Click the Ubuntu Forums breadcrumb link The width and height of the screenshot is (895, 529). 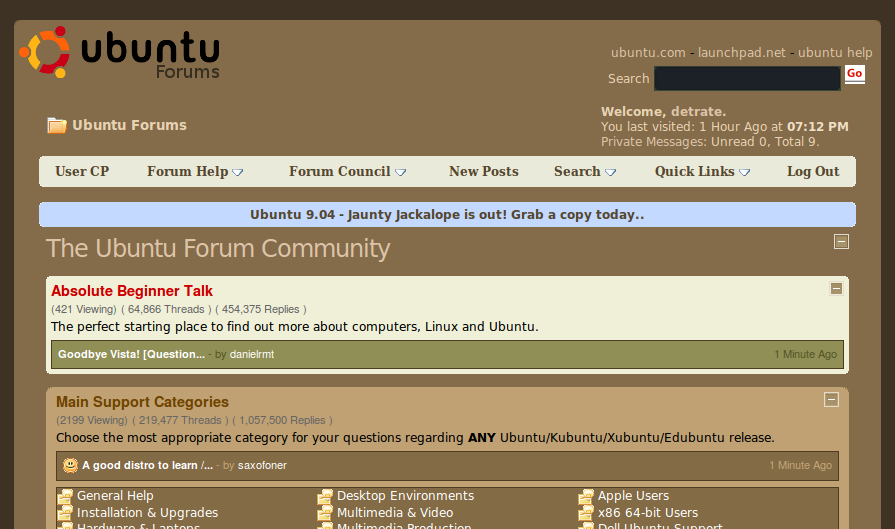tap(130, 125)
